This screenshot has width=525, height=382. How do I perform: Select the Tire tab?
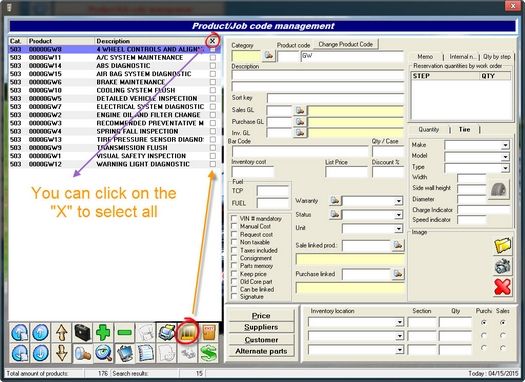(464, 129)
